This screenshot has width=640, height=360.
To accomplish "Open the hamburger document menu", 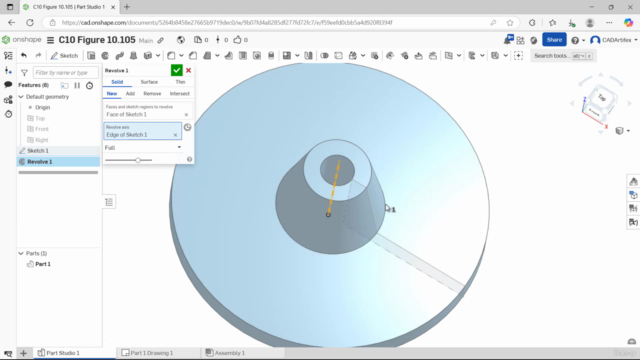I will [x=50, y=40].
